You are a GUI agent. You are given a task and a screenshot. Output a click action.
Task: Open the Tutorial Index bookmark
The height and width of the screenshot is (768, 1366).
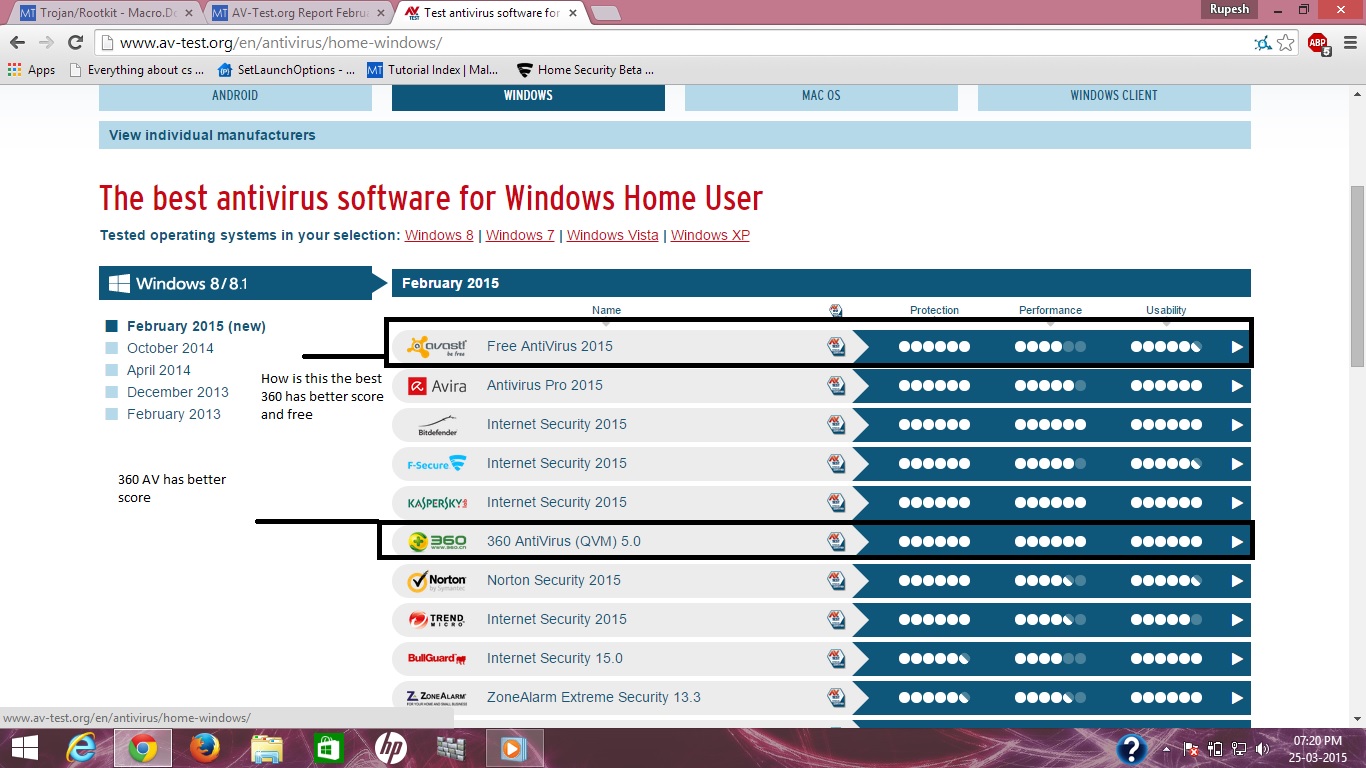coord(433,70)
